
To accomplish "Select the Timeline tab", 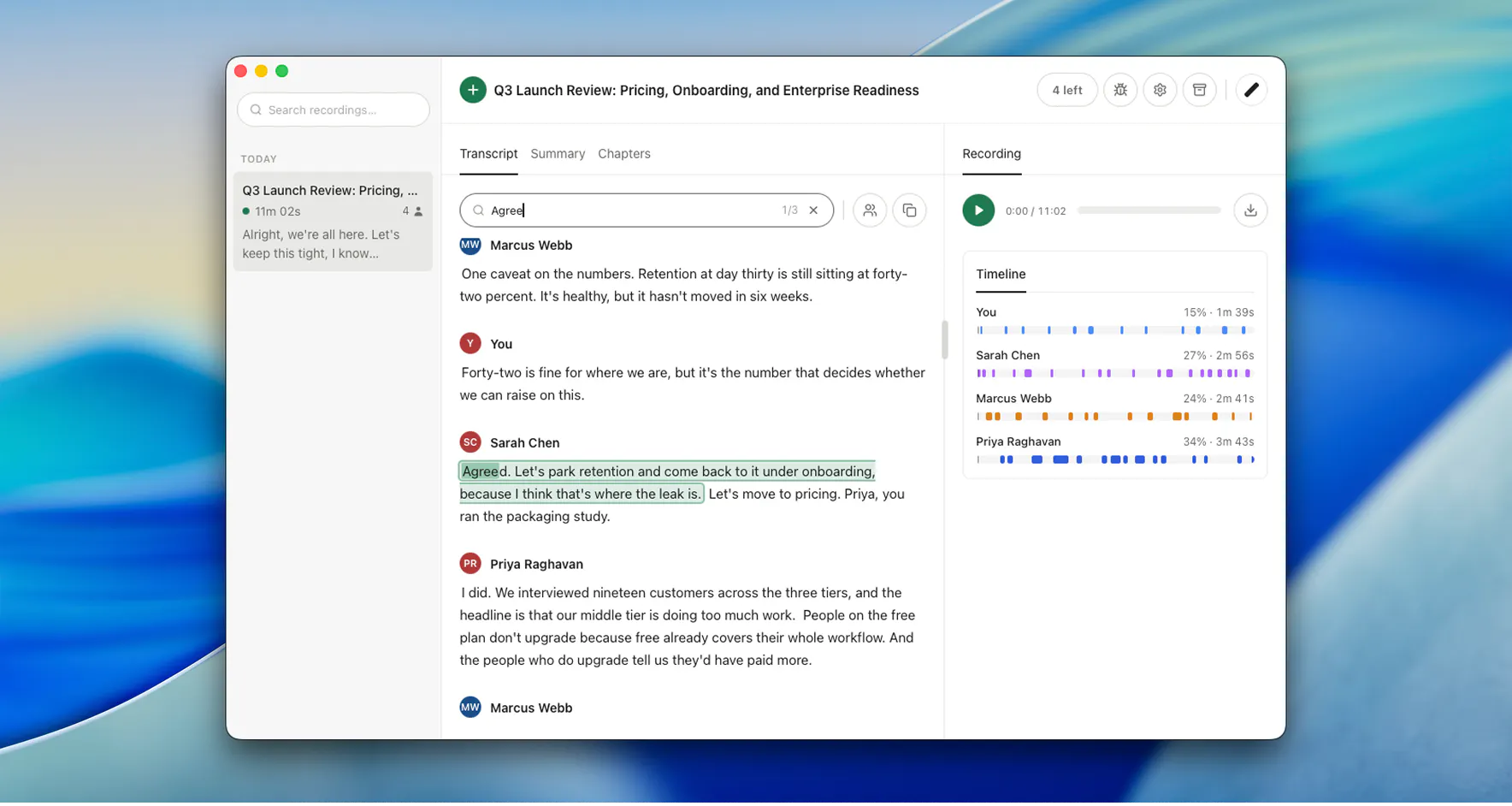I will click(1001, 274).
